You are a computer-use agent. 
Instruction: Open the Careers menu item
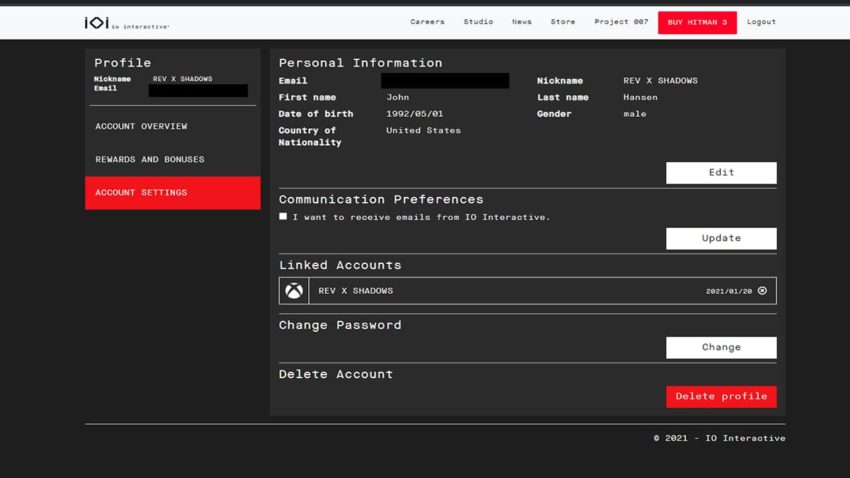click(x=427, y=22)
